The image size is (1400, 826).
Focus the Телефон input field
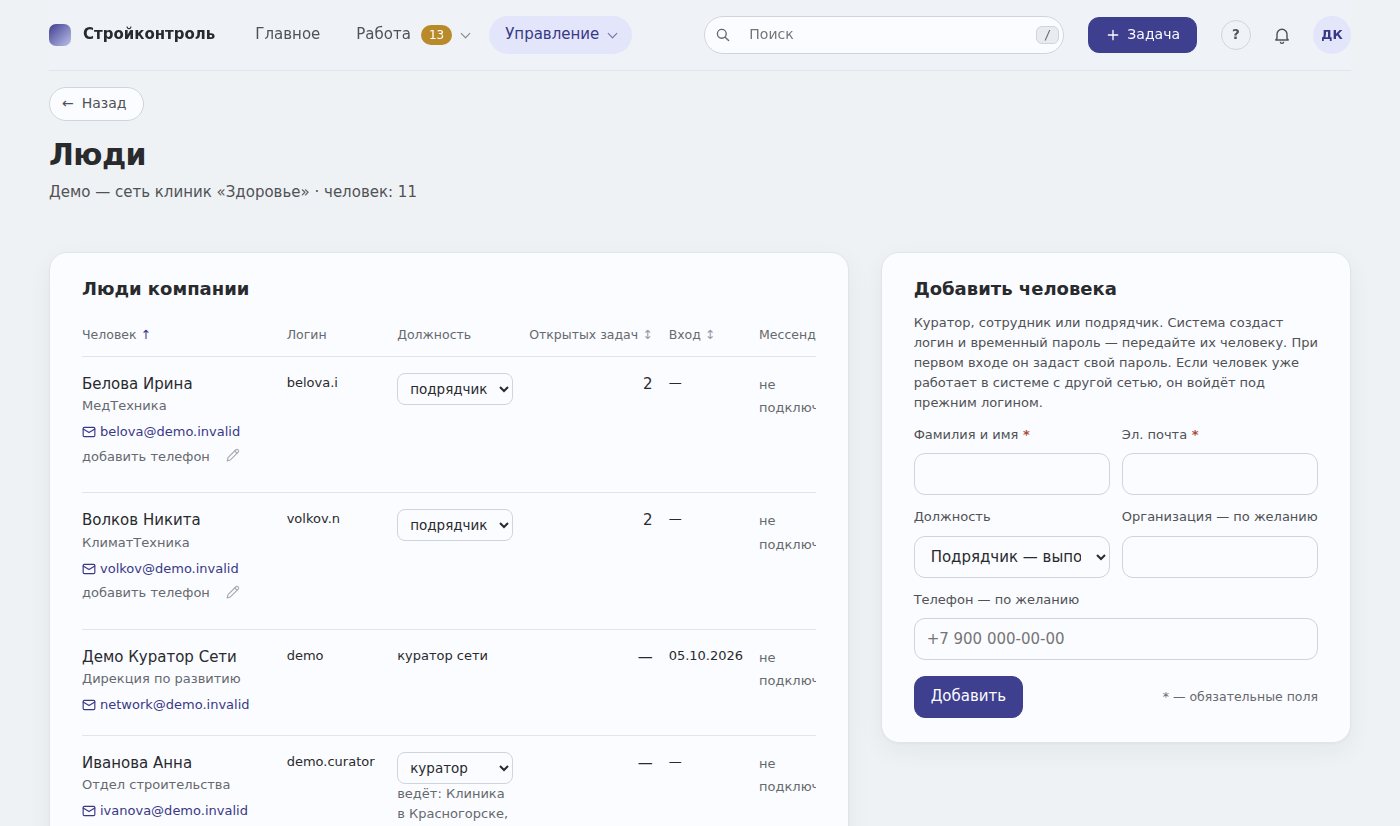click(x=1116, y=639)
